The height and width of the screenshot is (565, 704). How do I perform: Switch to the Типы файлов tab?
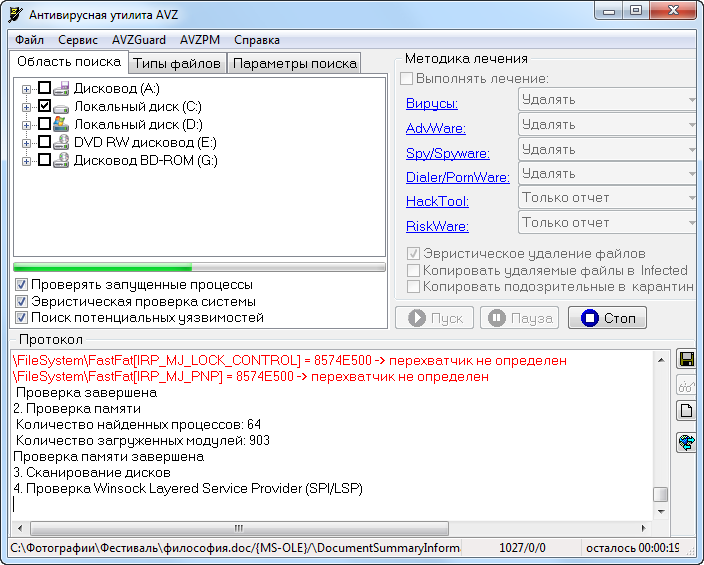[x=177, y=64]
